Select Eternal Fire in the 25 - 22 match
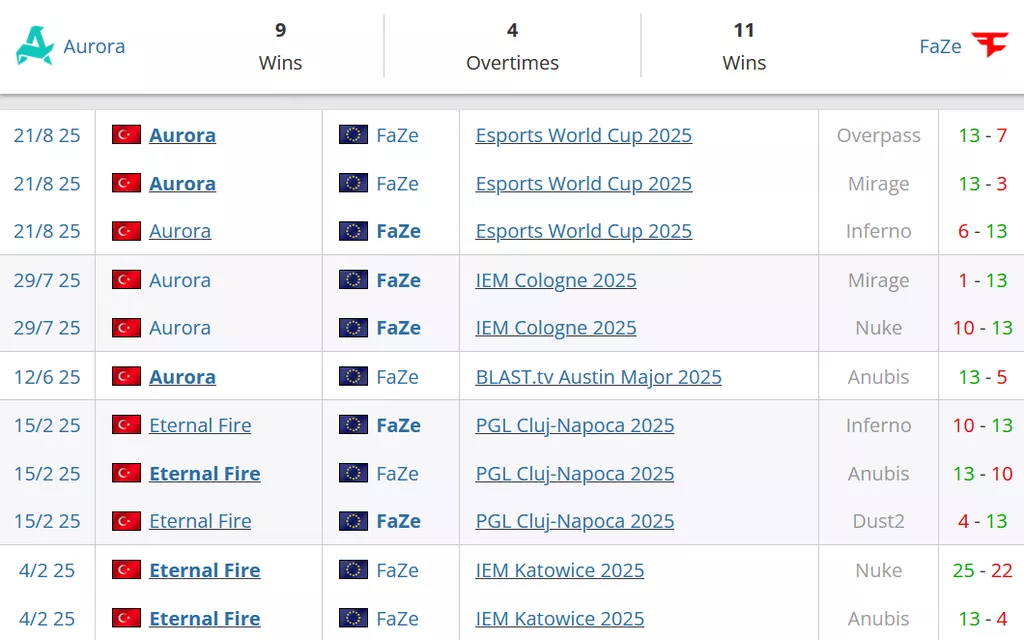 (204, 570)
